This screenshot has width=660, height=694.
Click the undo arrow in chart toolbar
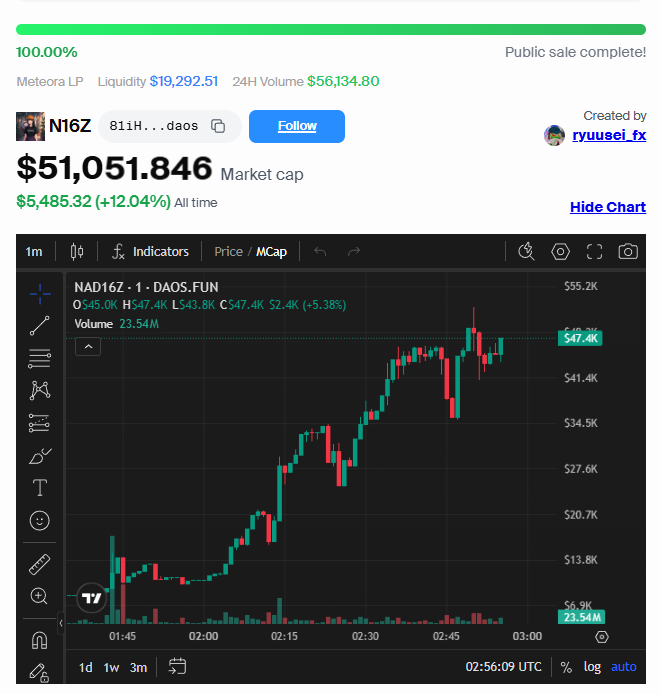[320, 251]
